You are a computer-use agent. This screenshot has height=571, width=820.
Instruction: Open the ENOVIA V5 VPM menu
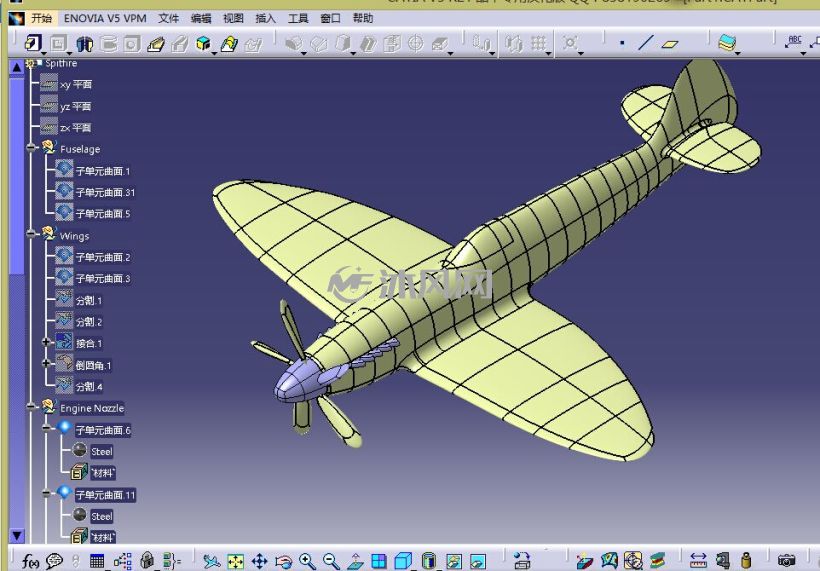(x=105, y=18)
